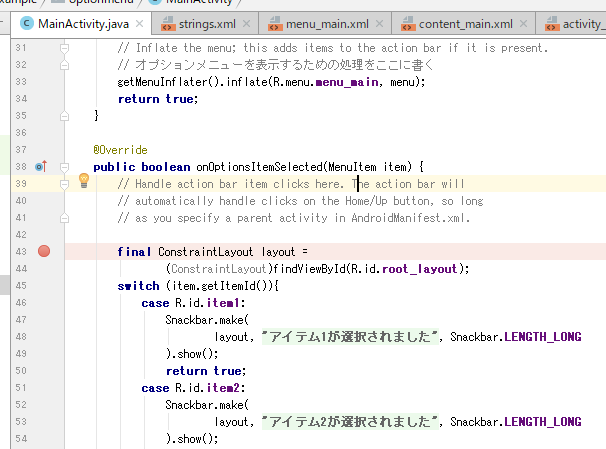Click the item1 case label
Viewport: 606px width, 449px height.
point(223,303)
